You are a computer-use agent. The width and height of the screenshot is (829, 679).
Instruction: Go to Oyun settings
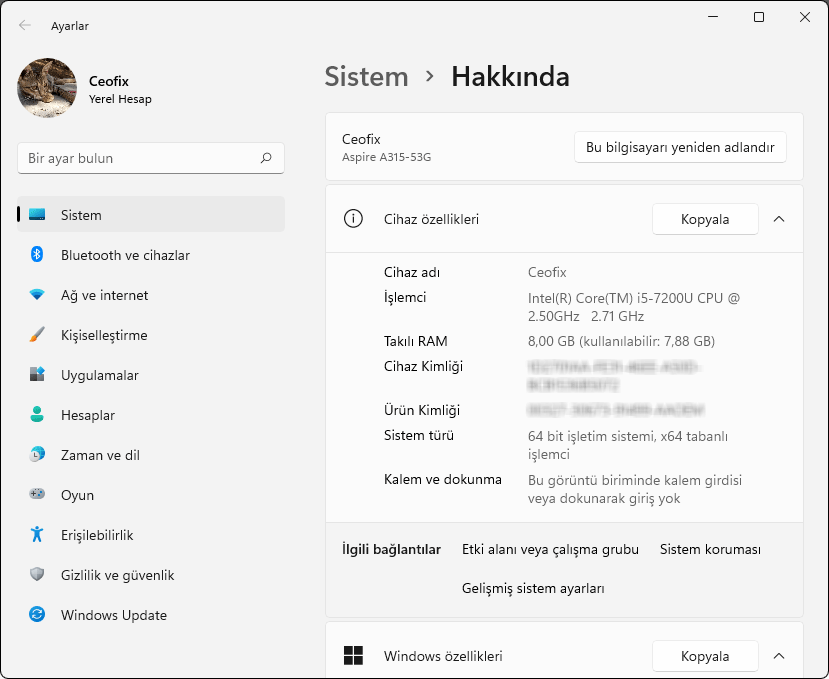[x=151, y=495]
